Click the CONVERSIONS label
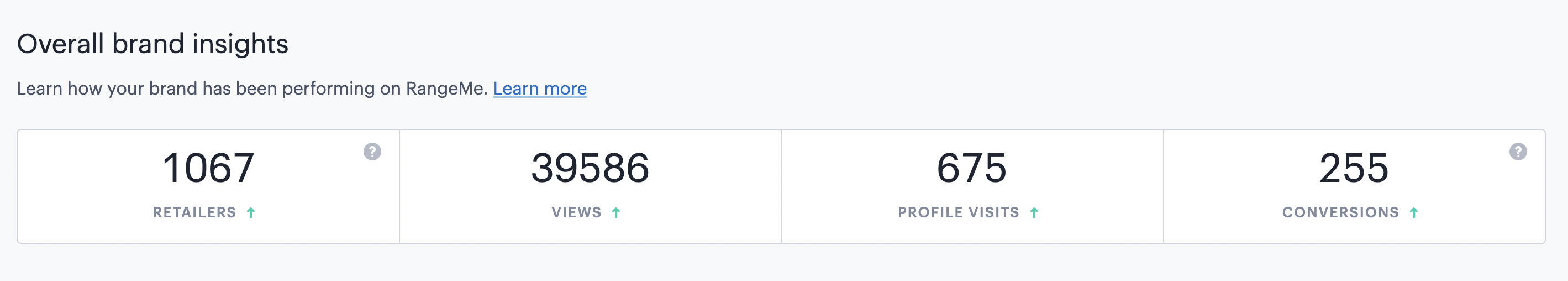Screen dimensions: 1568x281 tap(1341, 212)
